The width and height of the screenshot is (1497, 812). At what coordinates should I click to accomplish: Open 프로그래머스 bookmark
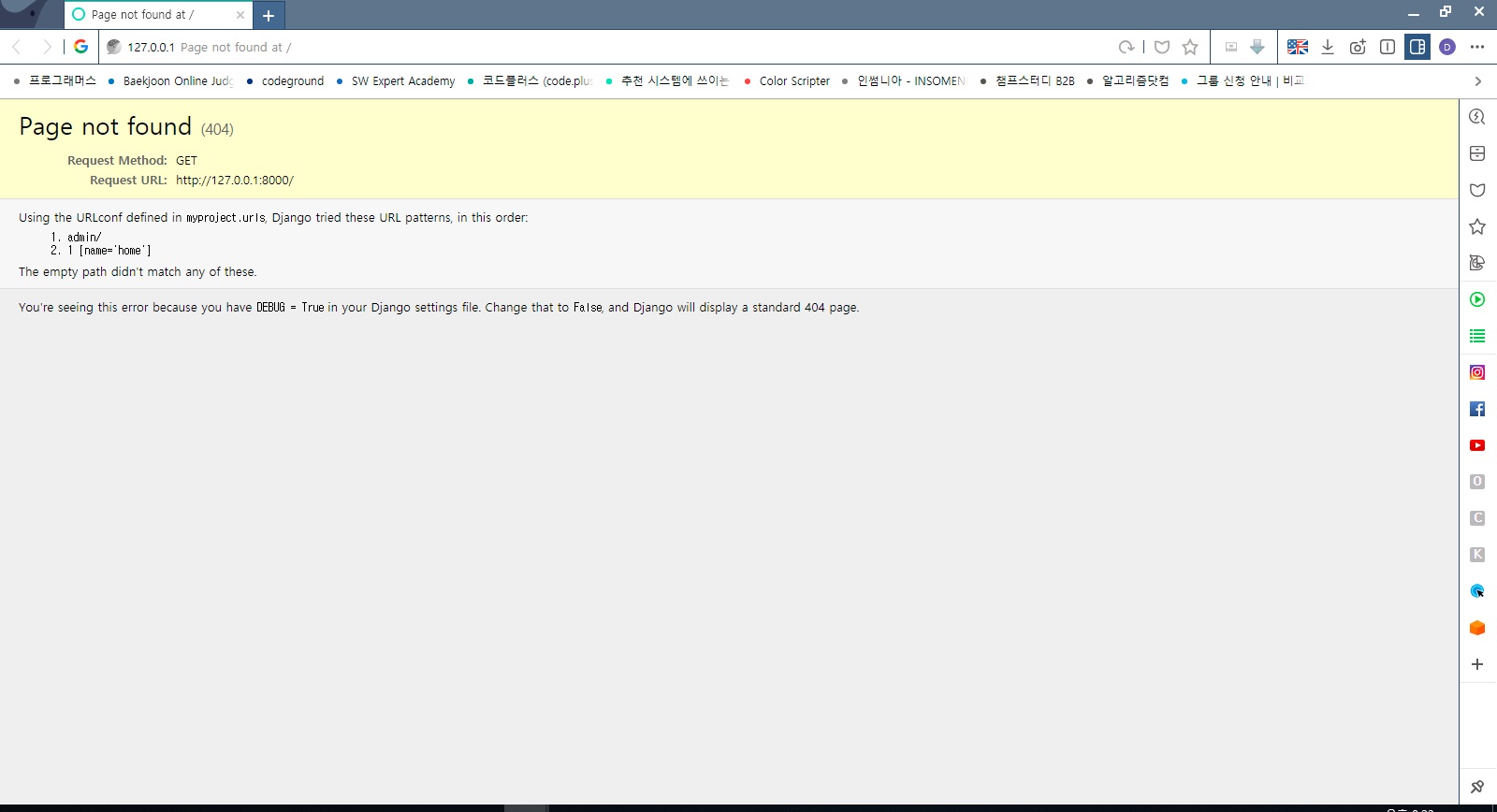[56, 81]
